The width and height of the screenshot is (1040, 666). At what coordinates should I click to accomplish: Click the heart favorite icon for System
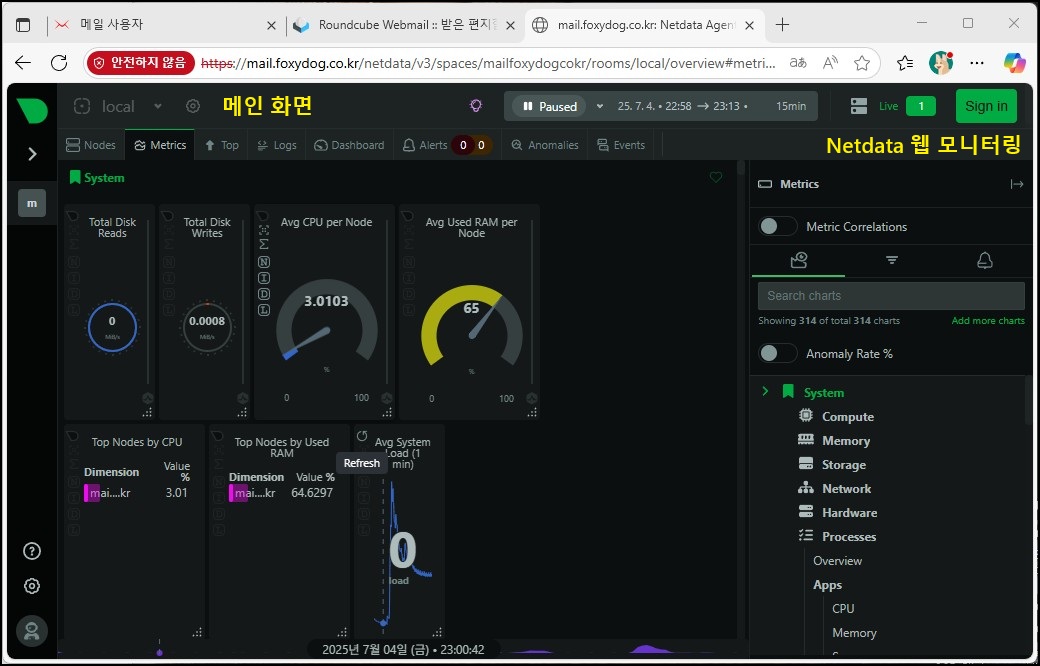[716, 177]
